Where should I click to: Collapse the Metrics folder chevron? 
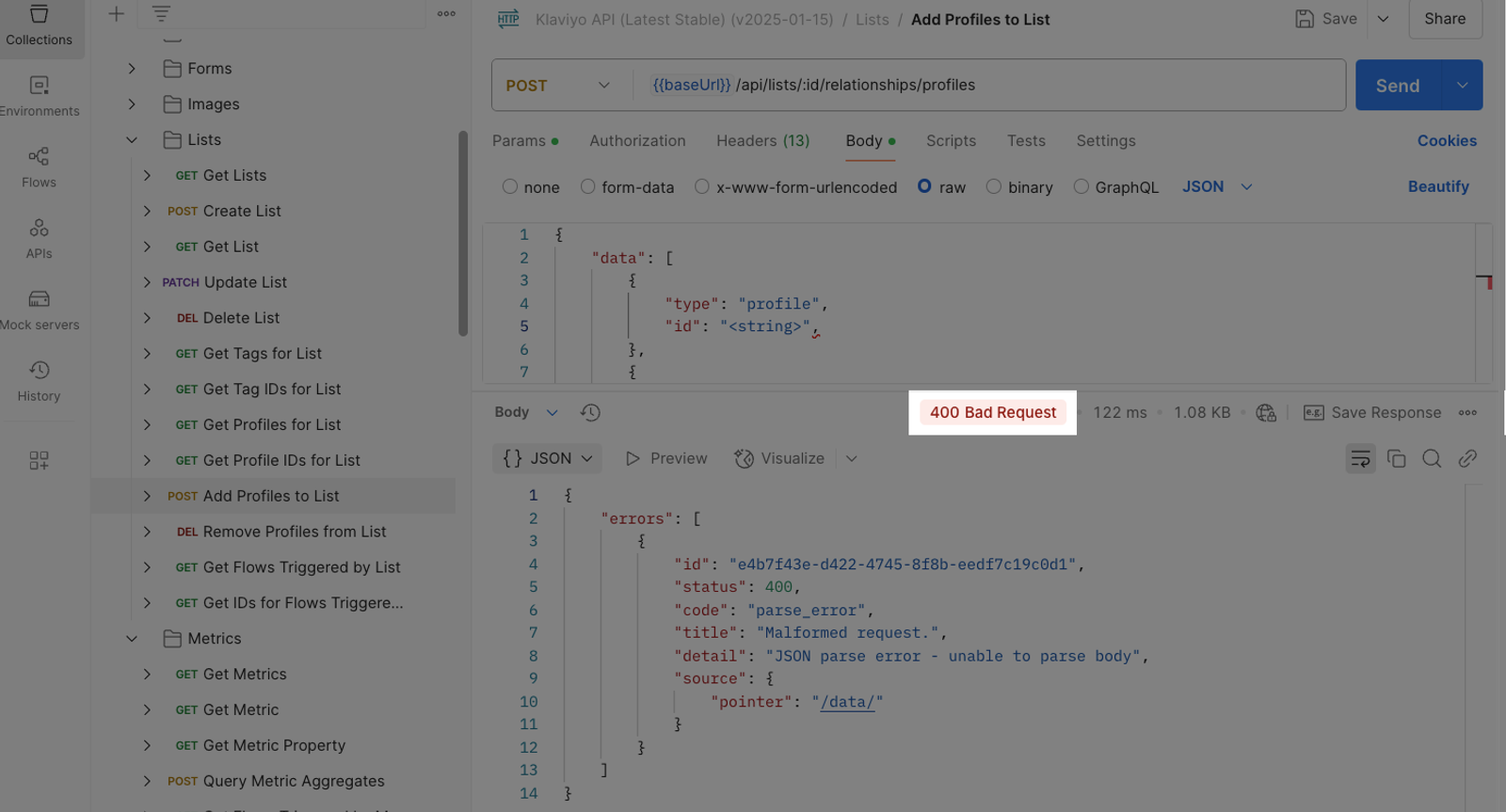point(132,639)
